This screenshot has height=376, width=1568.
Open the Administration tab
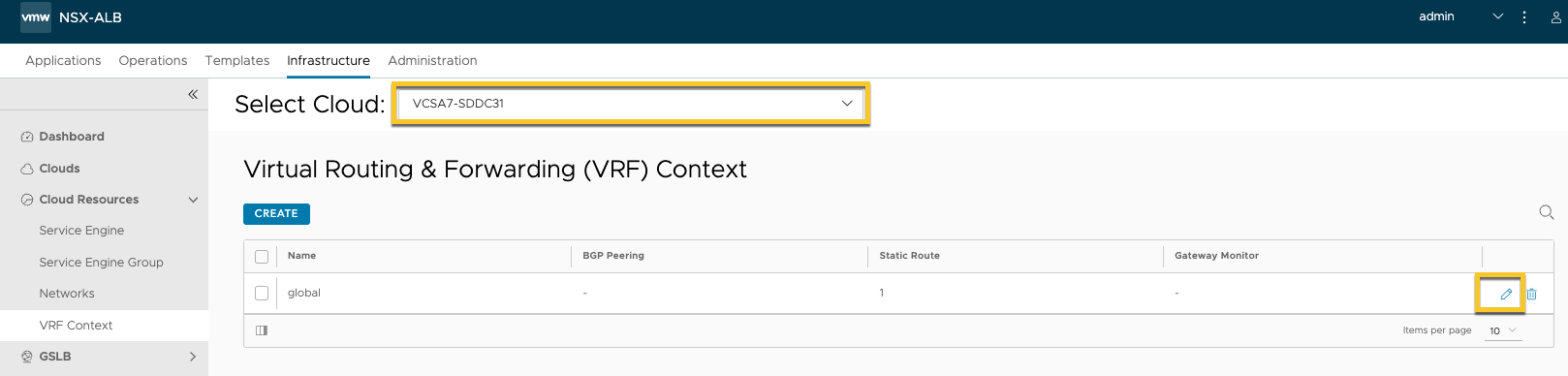click(x=432, y=60)
